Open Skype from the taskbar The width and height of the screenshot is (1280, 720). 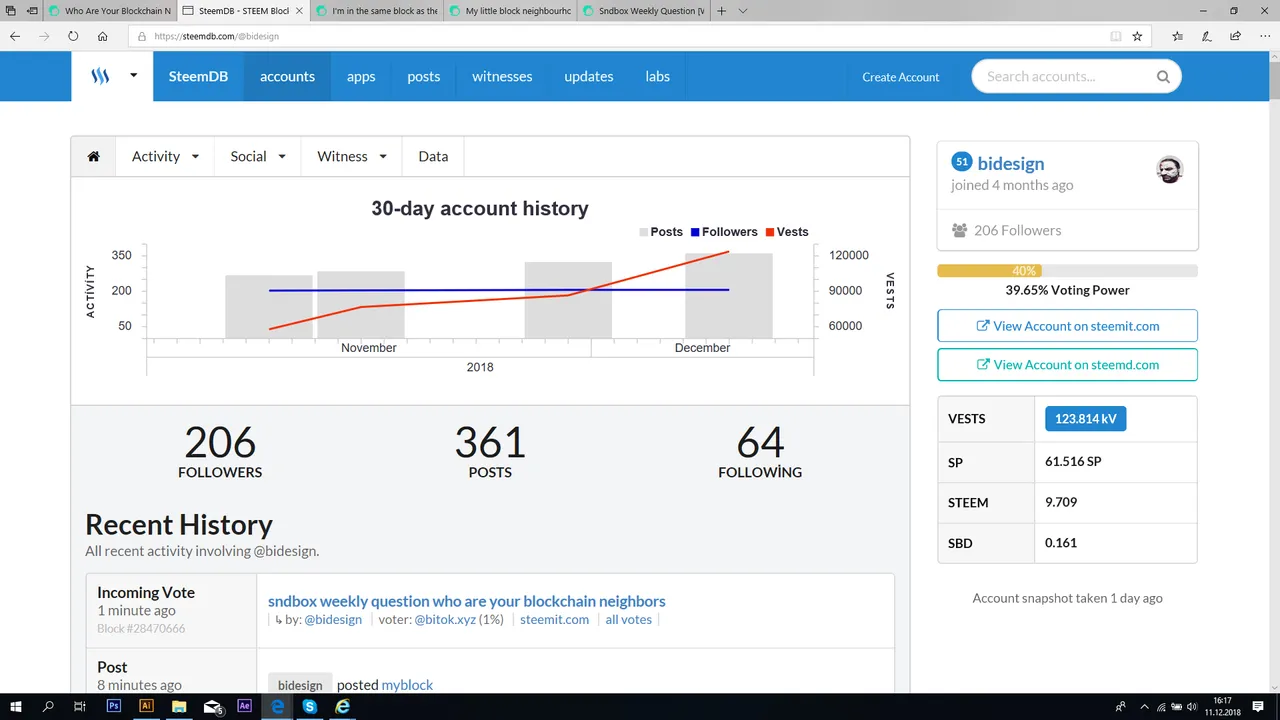point(310,706)
